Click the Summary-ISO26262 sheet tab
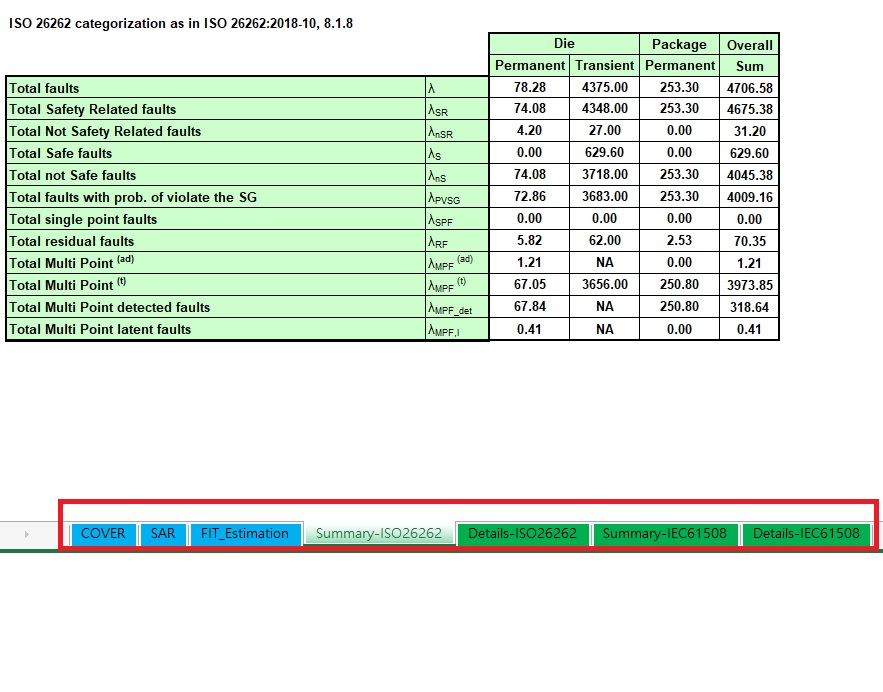 click(379, 533)
